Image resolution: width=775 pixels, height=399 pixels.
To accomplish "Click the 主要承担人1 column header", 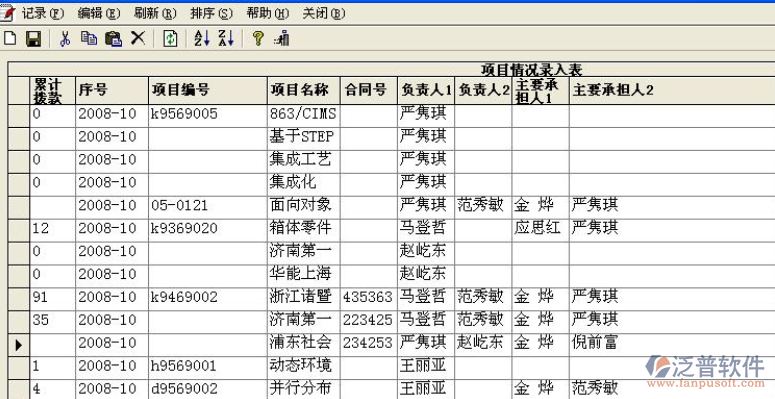I will coord(541,90).
